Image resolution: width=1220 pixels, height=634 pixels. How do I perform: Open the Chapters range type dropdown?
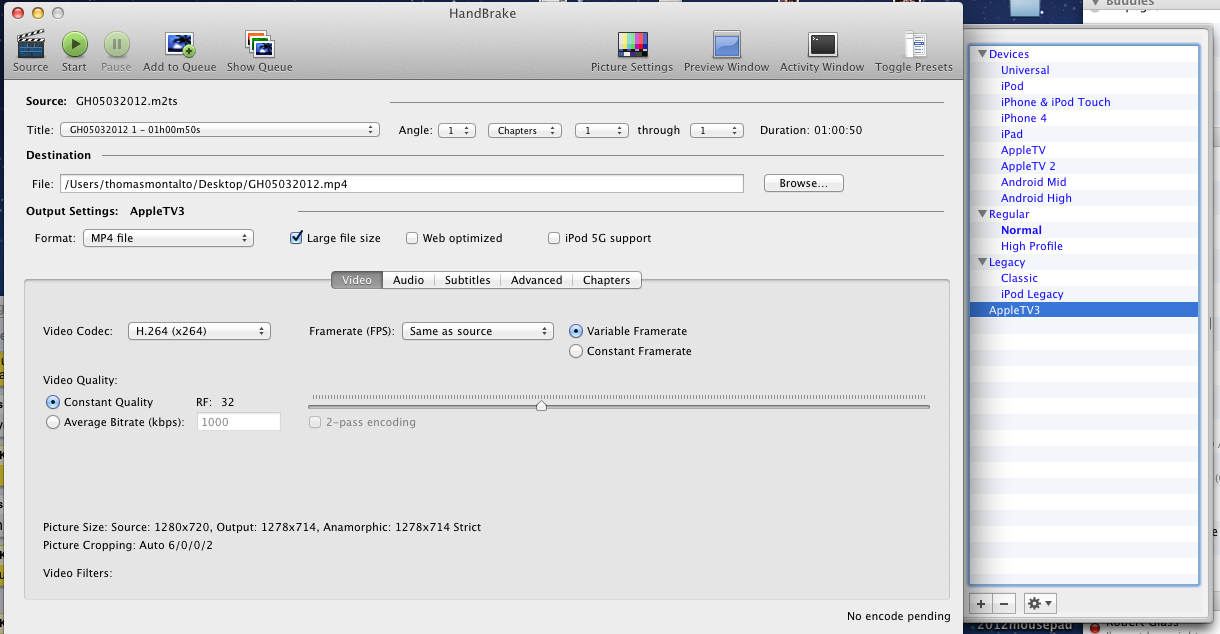click(x=525, y=130)
